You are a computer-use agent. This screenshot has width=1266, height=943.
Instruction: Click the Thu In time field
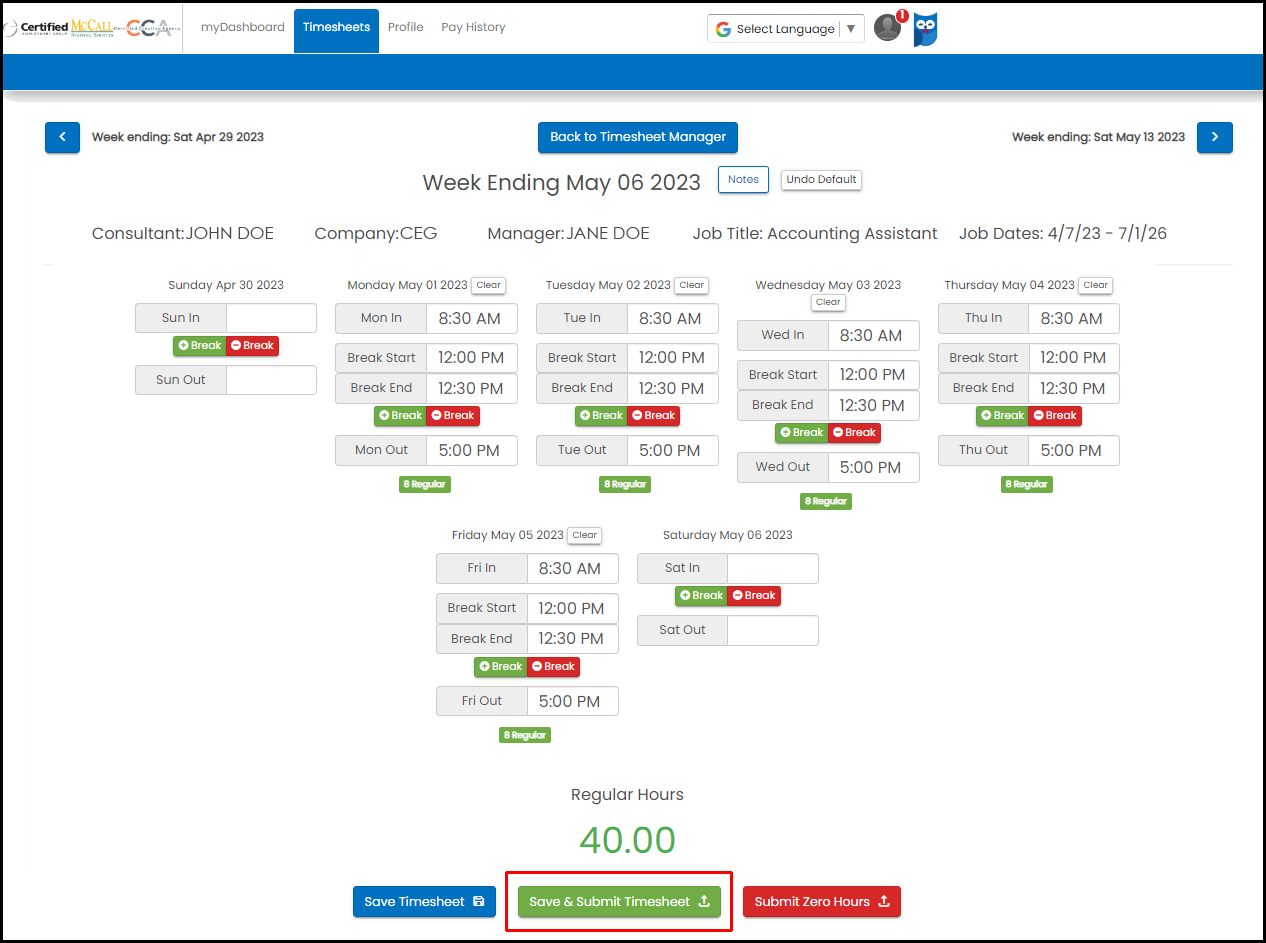click(1074, 319)
